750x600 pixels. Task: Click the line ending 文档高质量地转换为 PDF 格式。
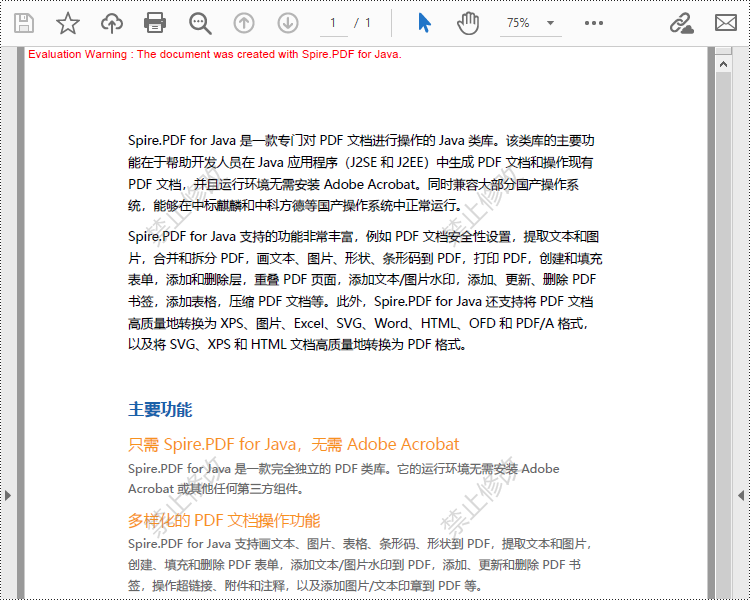click(x=297, y=344)
